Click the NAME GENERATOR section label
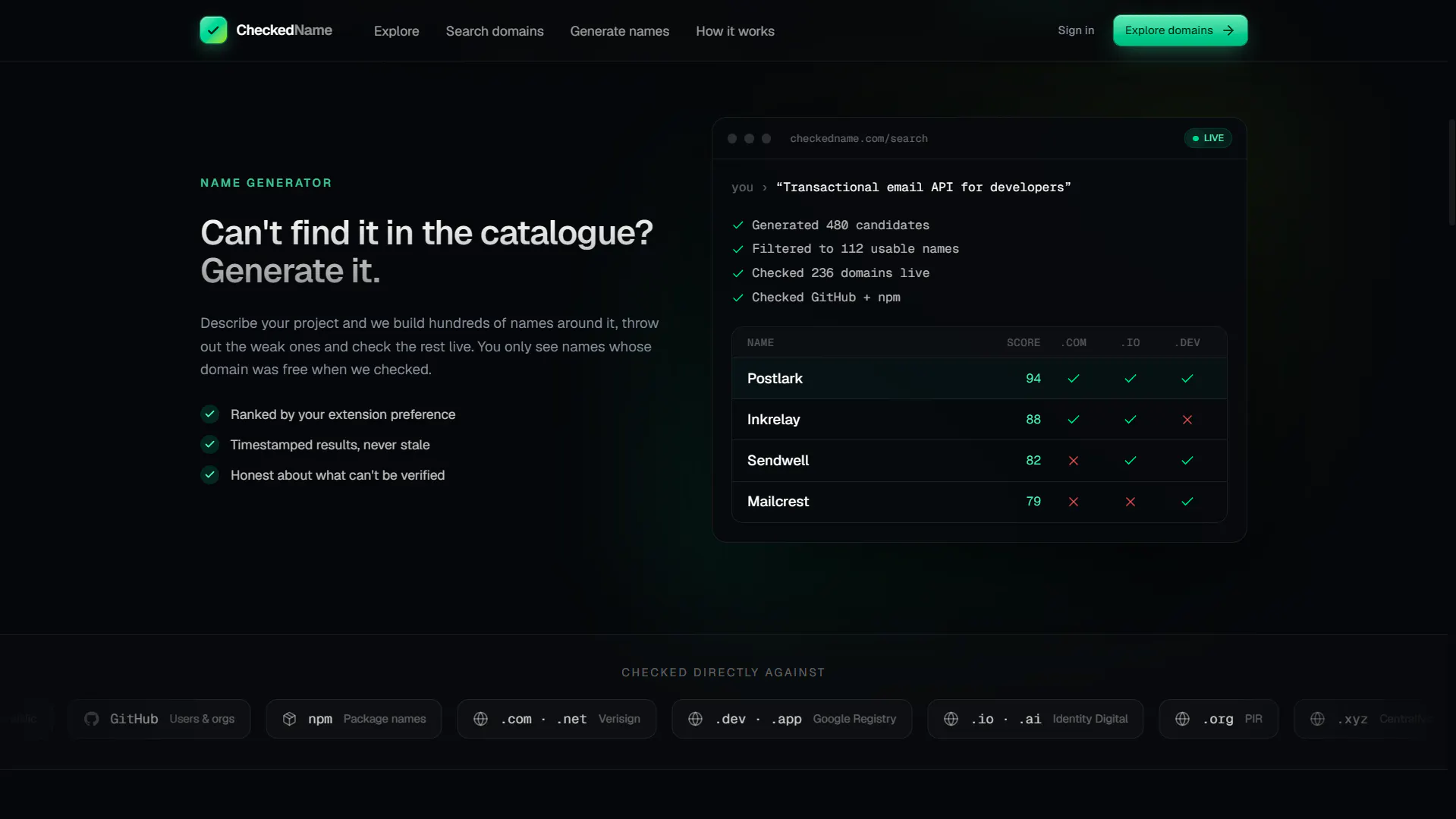 coord(266,183)
